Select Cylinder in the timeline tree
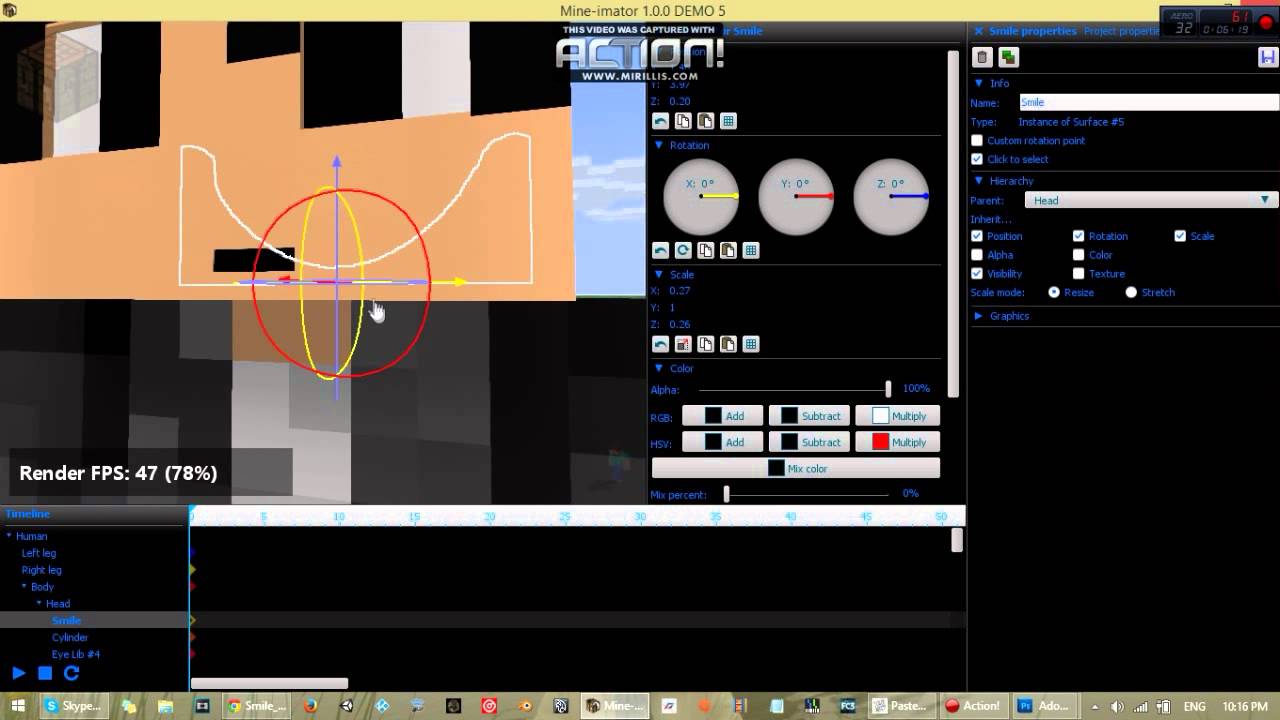The image size is (1280, 720). coord(70,638)
